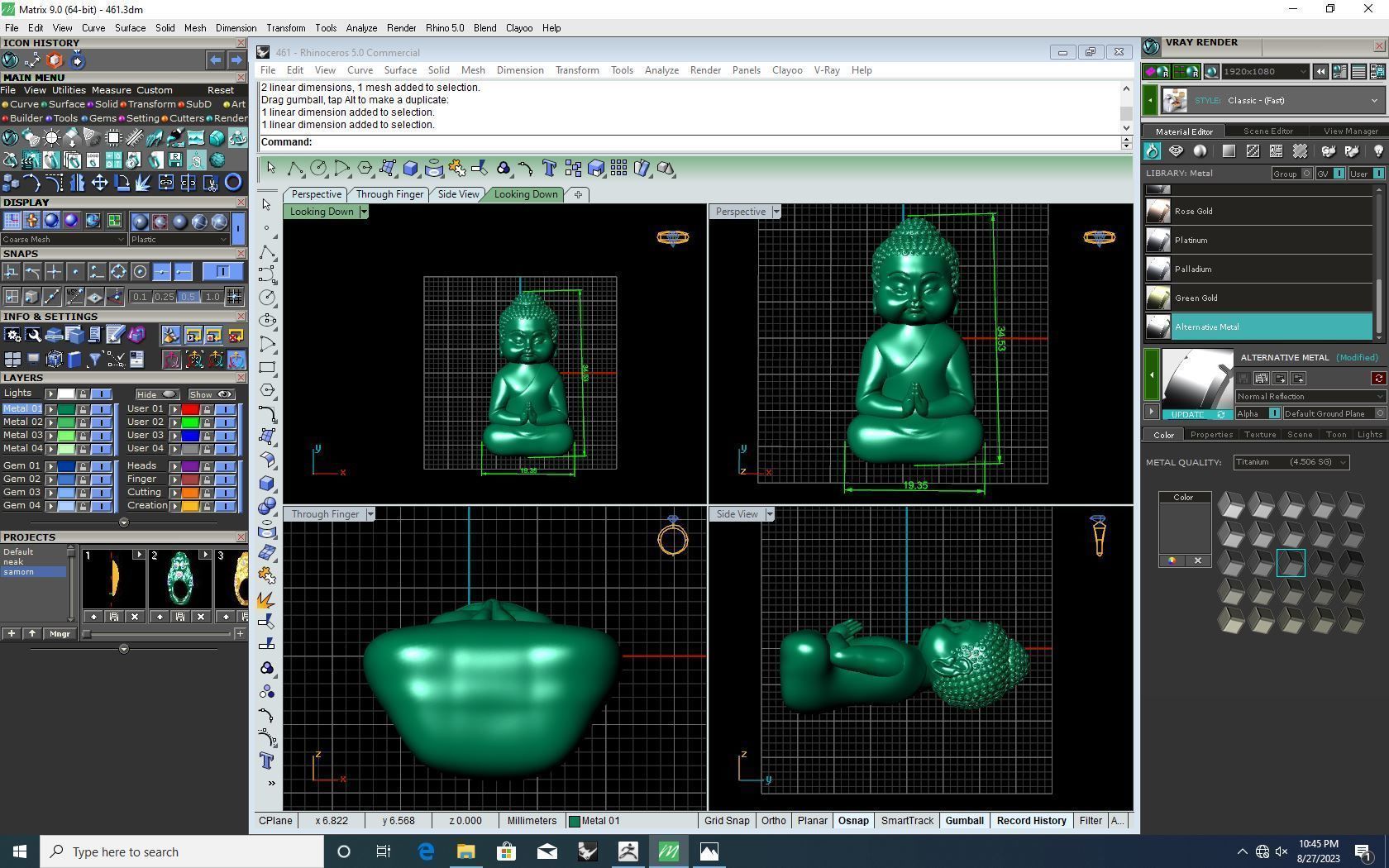Click the Rhino text tool in left sidebar

pos(267,760)
